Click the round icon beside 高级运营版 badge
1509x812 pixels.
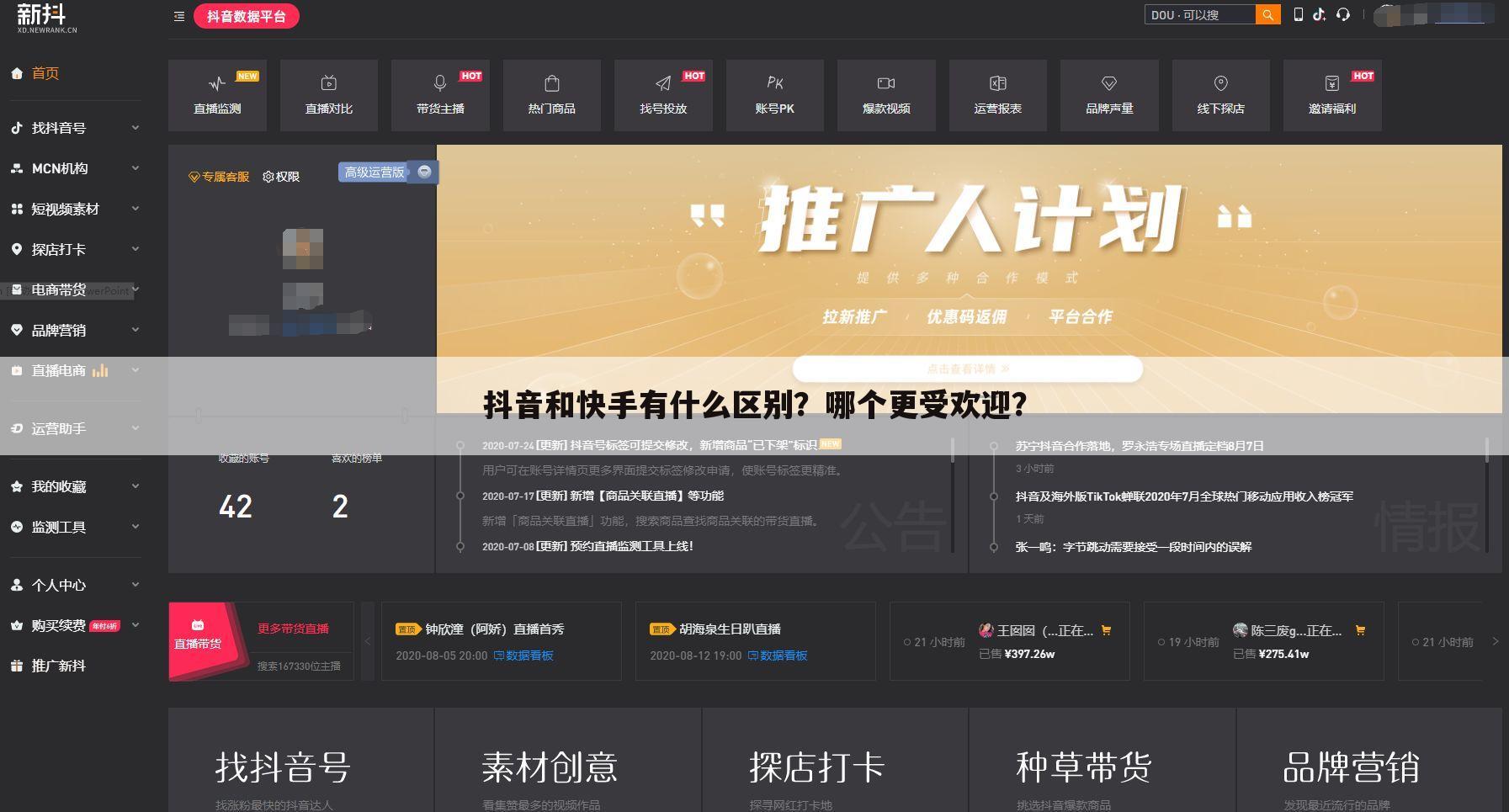(x=424, y=172)
